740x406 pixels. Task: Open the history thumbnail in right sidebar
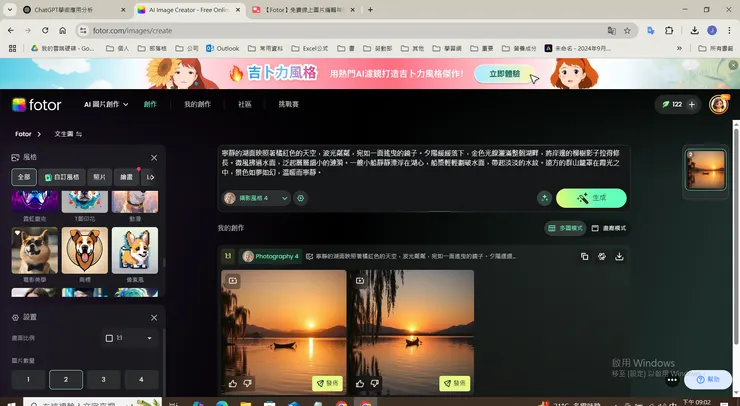(x=705, y=170)
